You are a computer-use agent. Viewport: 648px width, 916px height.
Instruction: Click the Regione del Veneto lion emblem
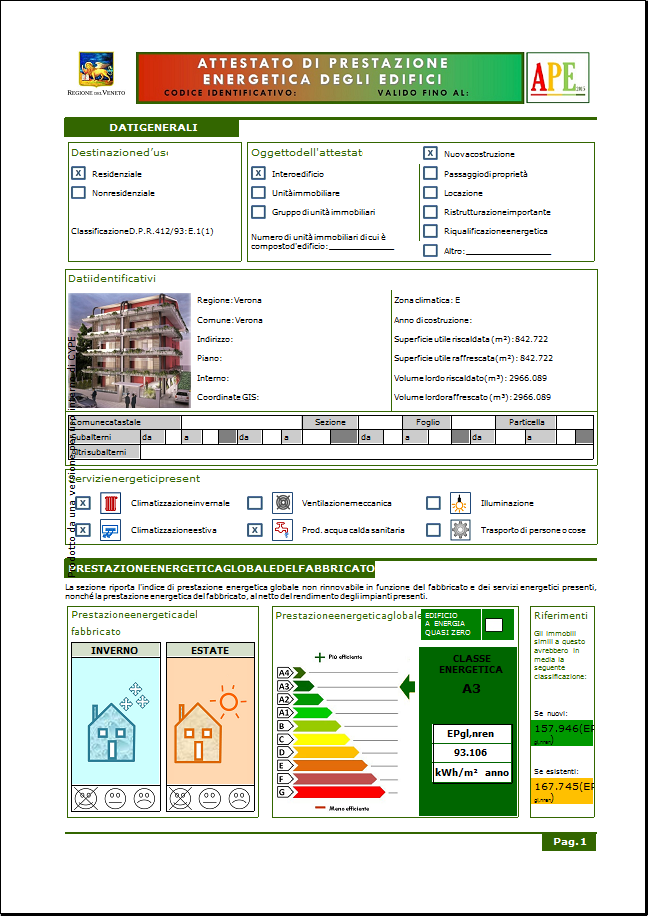coord(96,70)
